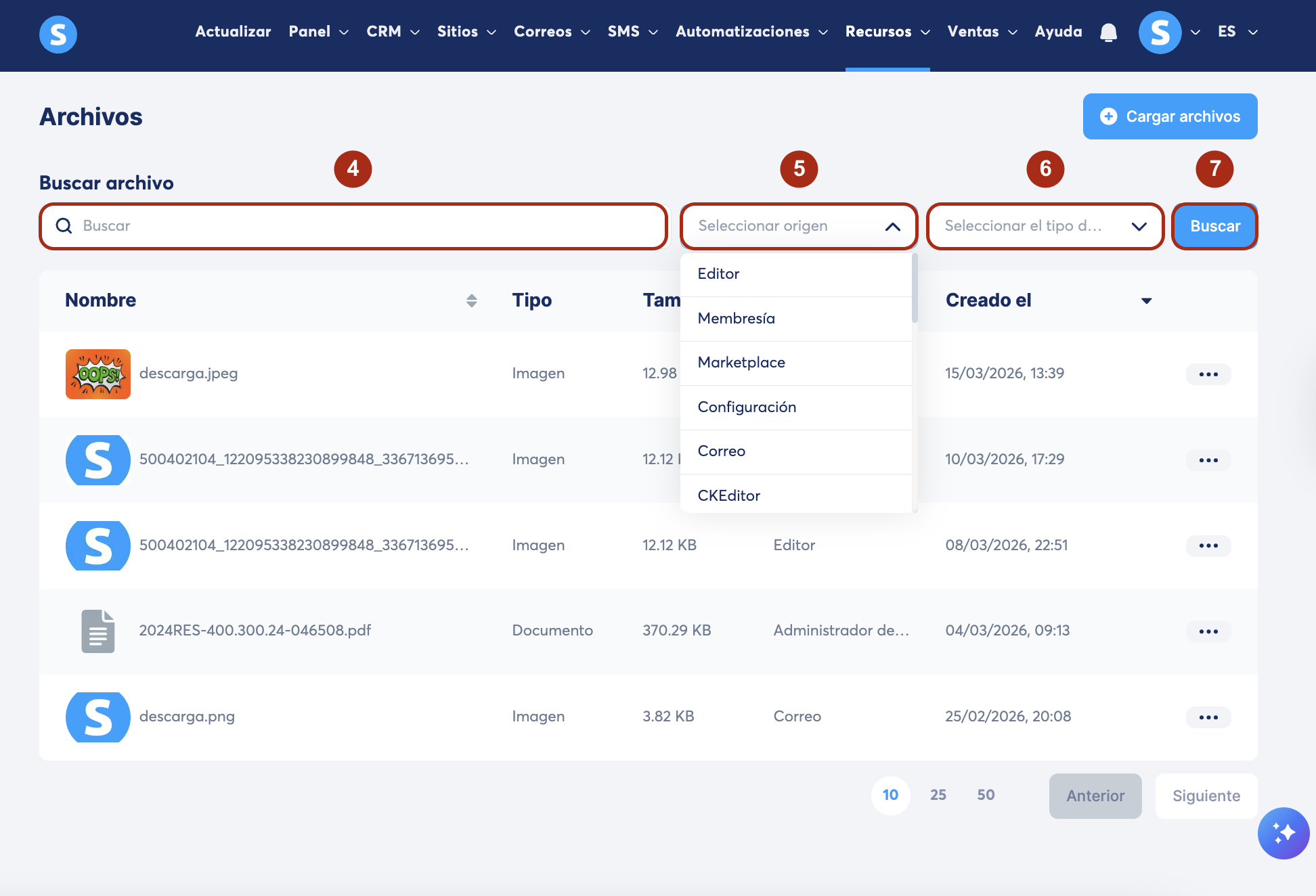Show 25 items per page
This screenshot has height=896, width=1316.
(938, 795)
